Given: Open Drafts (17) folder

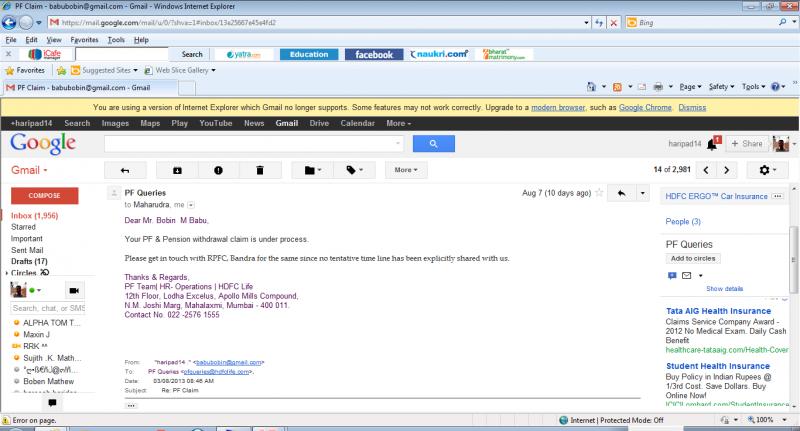Looking at the screenshot, I should pyautogui.click(x=29, y=262).
